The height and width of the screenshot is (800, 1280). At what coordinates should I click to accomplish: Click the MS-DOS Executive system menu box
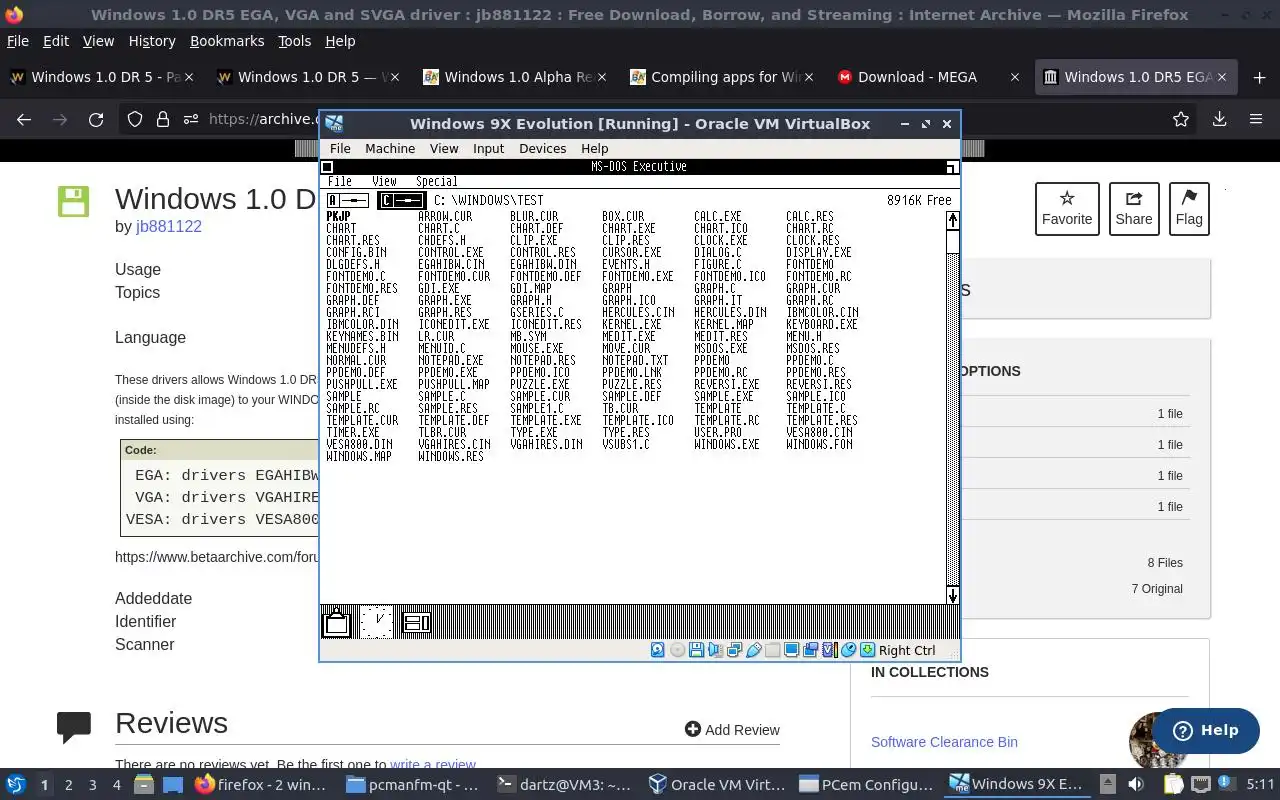click(x=327, y=167)
